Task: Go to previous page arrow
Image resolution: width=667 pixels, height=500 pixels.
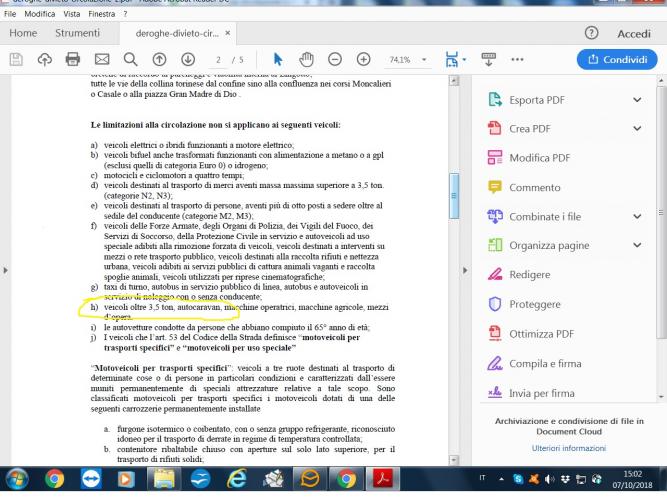Action: 157,59
